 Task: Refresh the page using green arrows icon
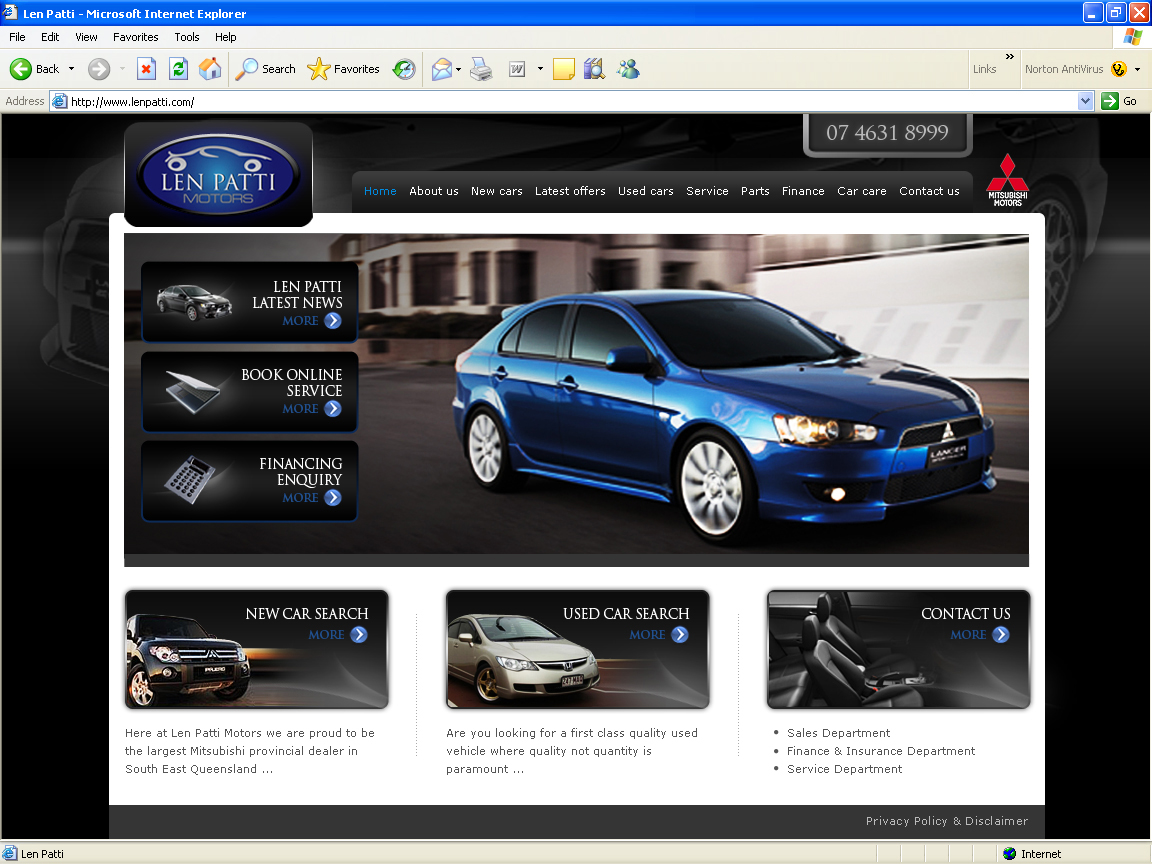click(178, 69)
